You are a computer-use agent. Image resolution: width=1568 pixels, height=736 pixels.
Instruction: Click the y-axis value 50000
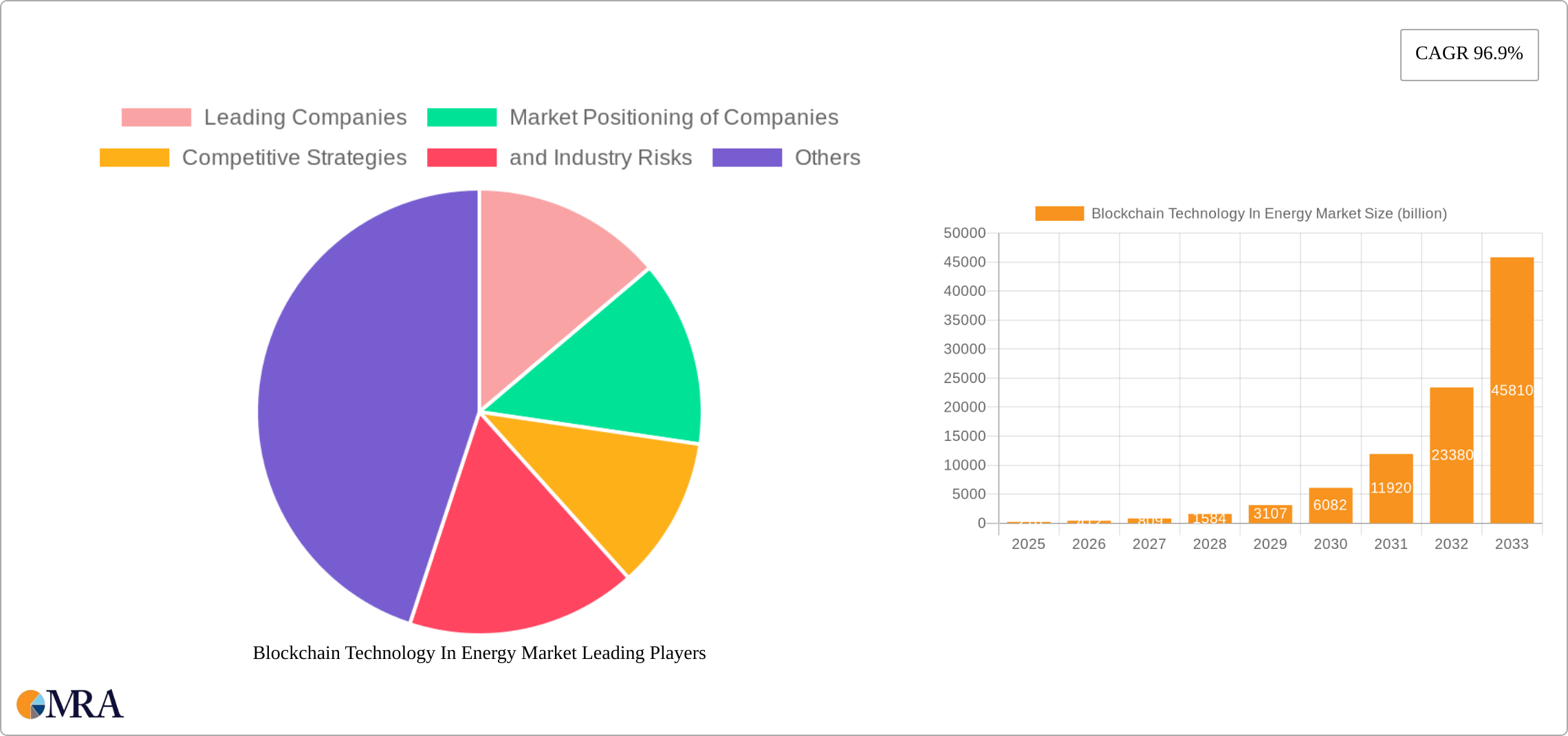pos(964,233)
